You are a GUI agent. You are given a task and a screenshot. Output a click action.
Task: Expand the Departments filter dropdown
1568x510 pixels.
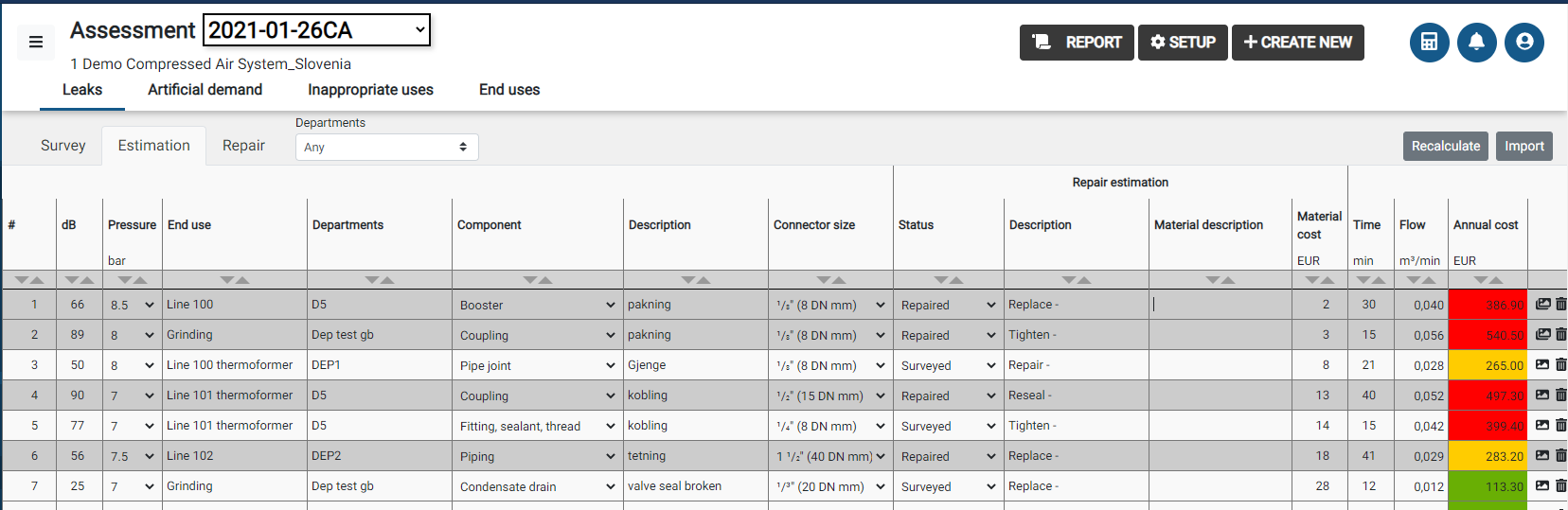(386, 148)
